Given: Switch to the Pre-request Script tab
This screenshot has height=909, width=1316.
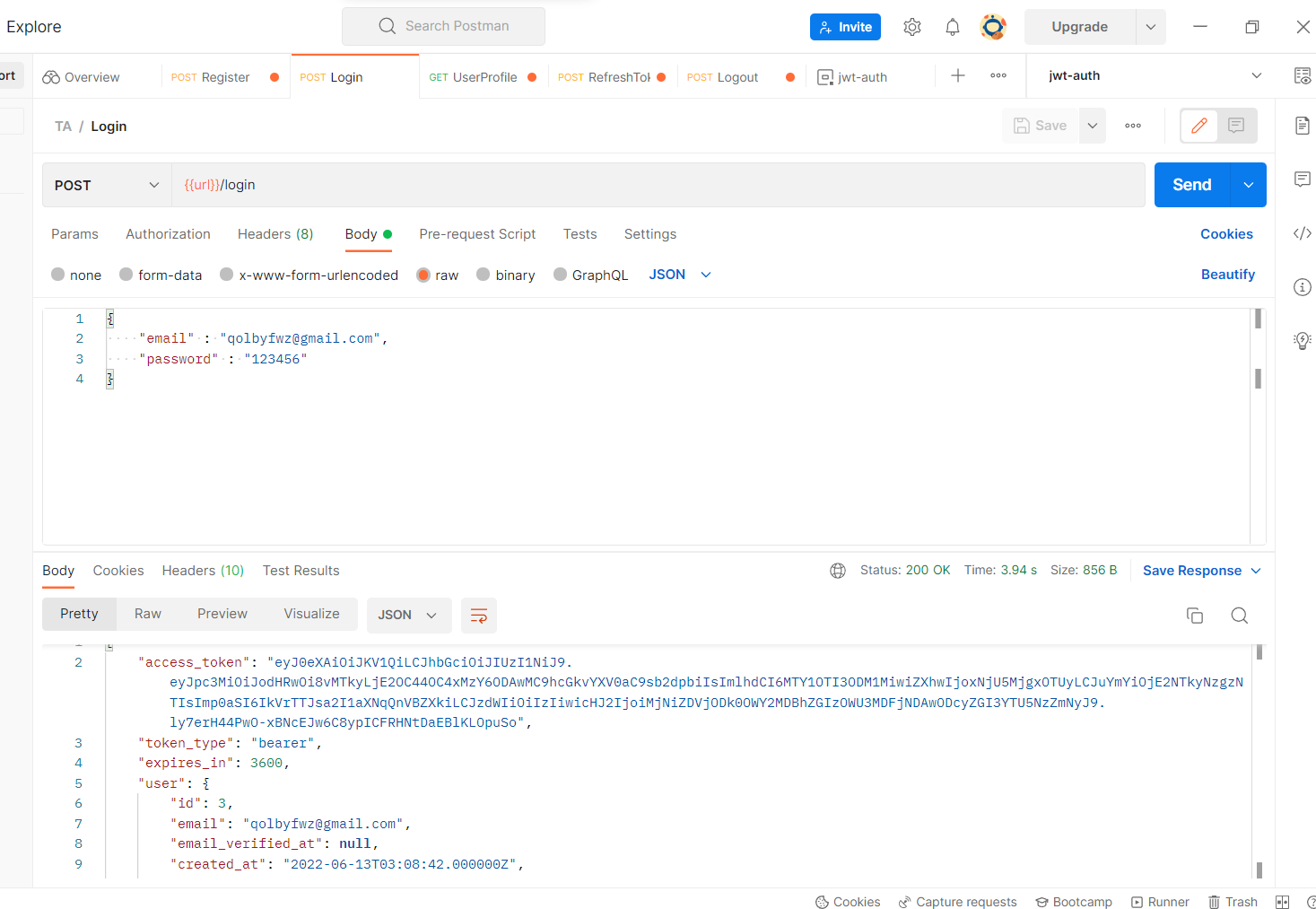Looking at the screenshot, I should click(476, 234).
